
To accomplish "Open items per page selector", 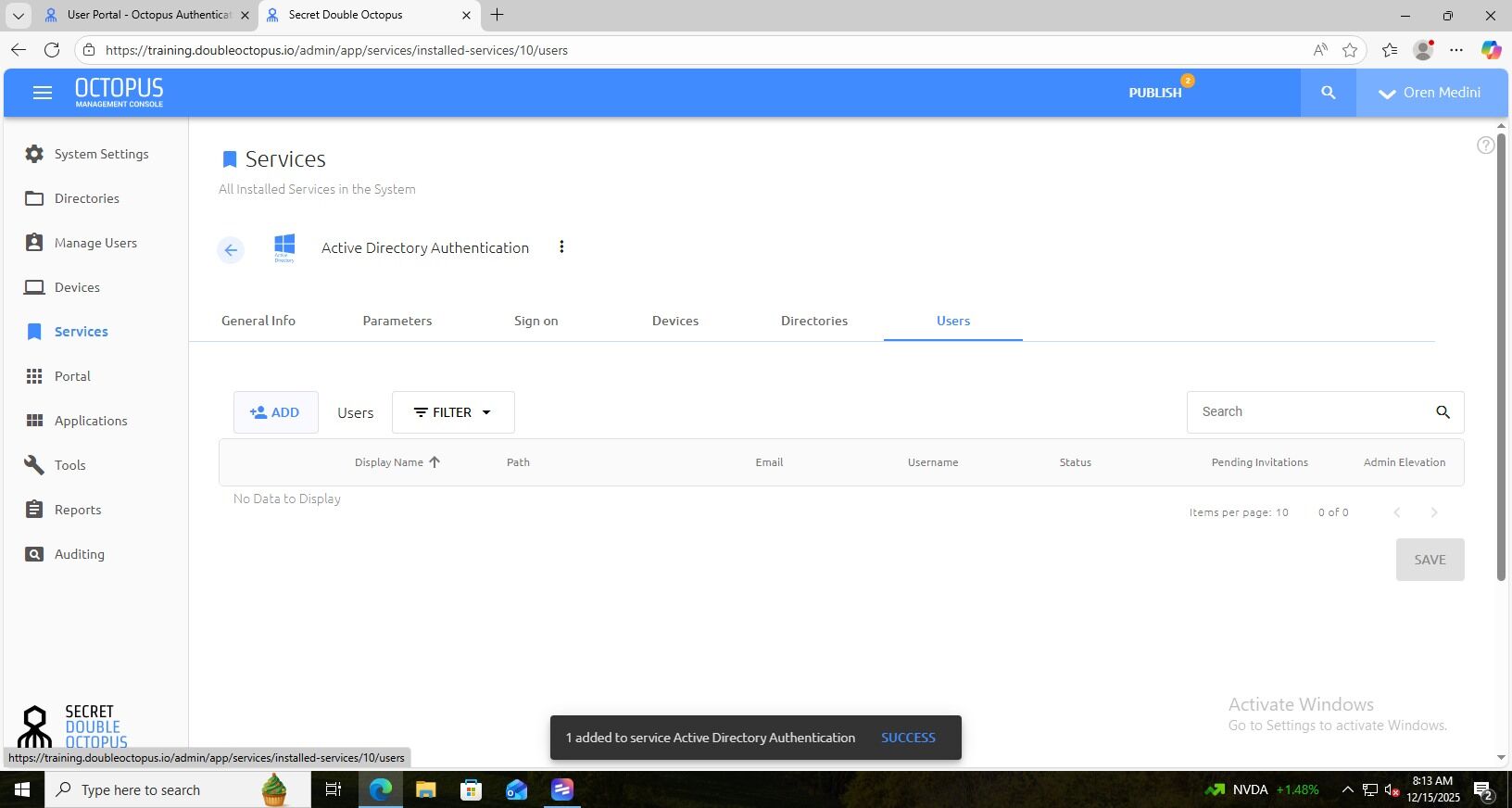I will [1282, 512].
